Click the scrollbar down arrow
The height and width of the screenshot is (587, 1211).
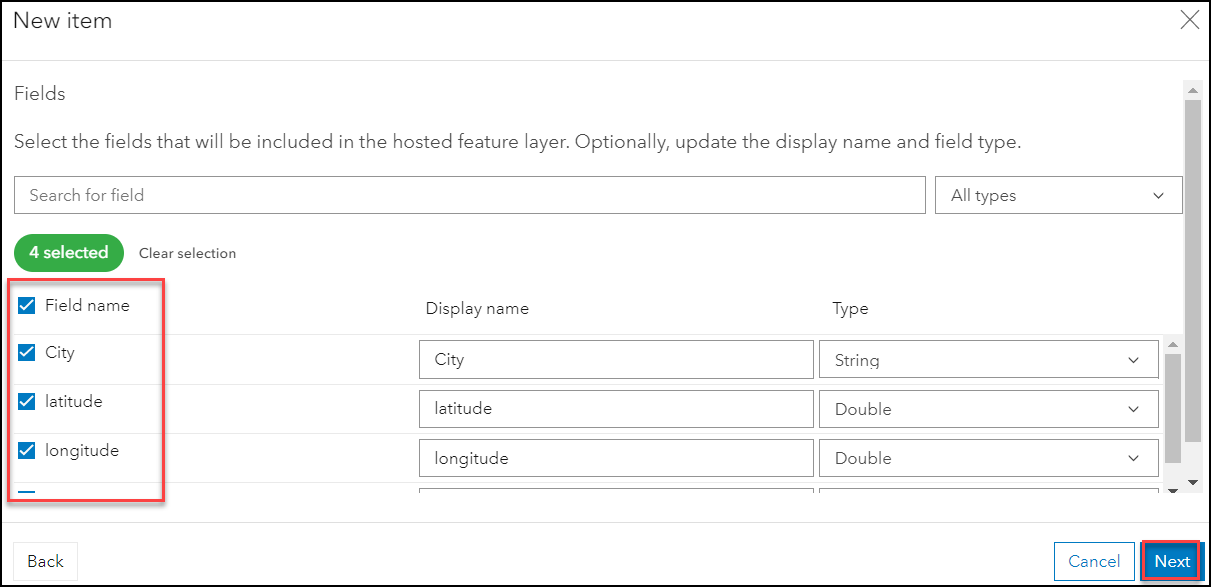[1192, 483]
